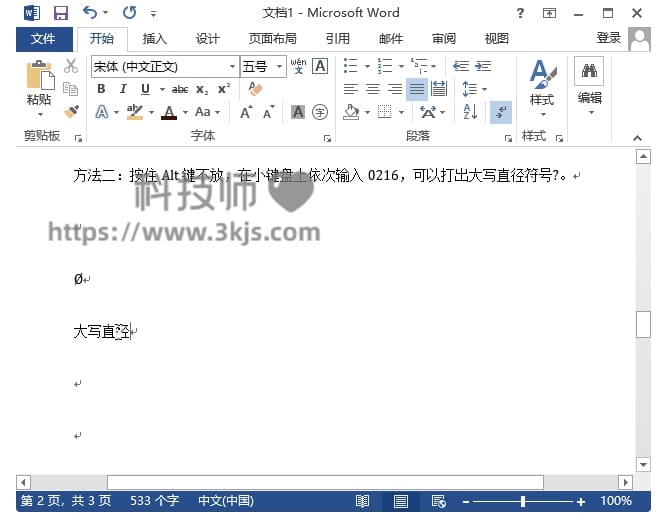Viewport: 670px width, 515px height.
Task: Click language 中文(中国) in status bar
Action: point(226,501)
